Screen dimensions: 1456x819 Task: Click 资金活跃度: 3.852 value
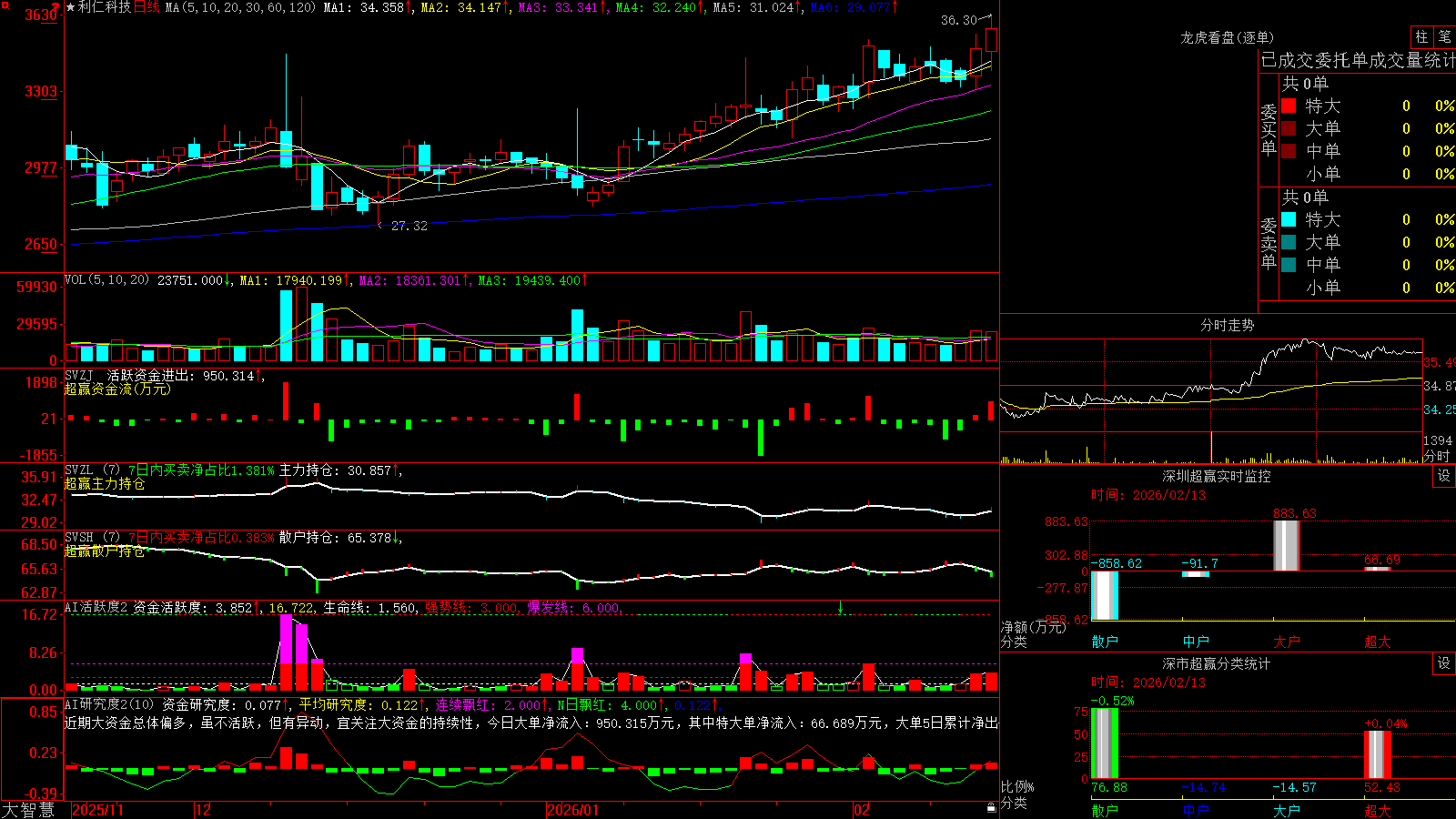click(x=195, y=607)
